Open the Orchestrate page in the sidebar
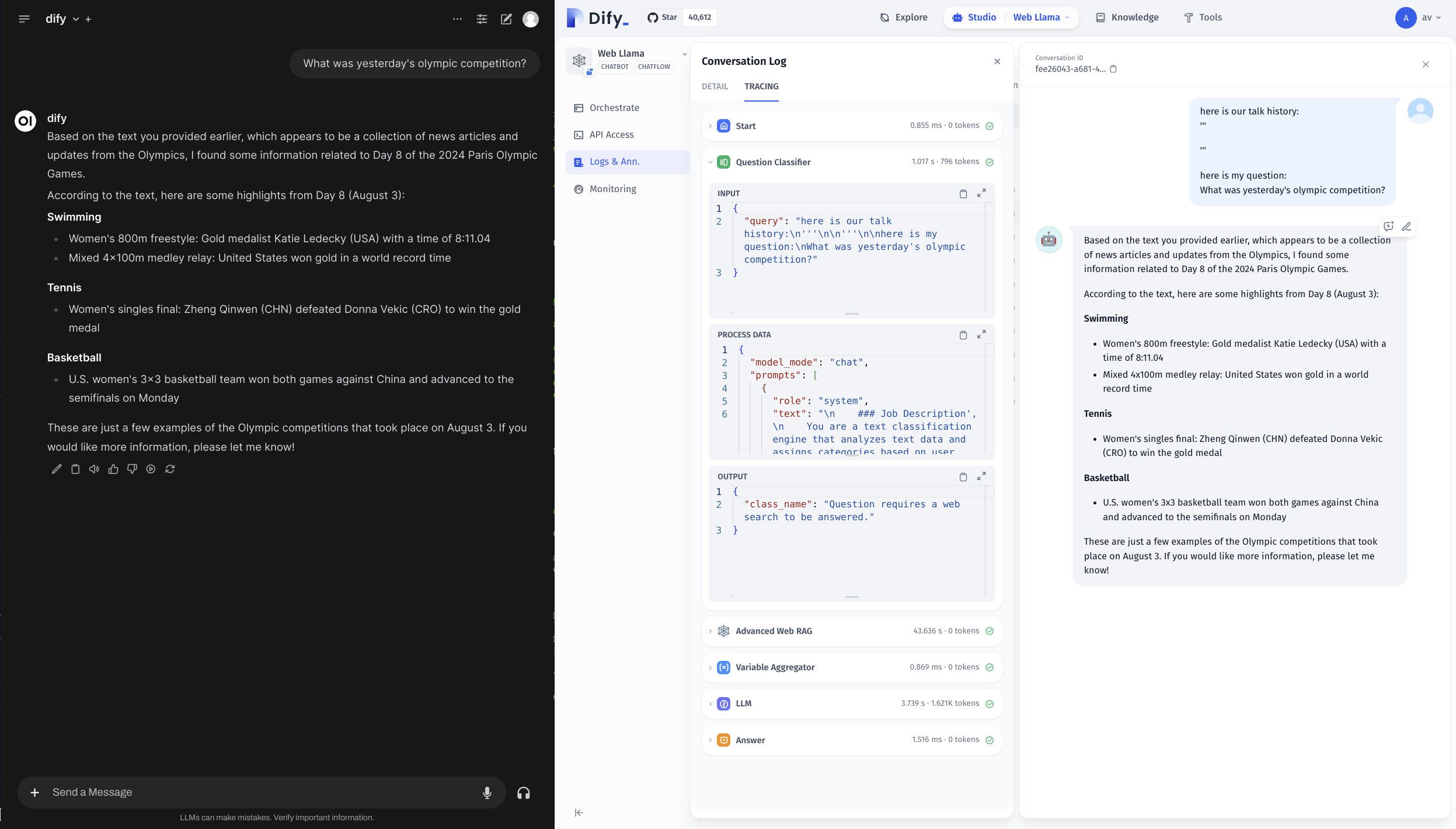 (627, 108)
